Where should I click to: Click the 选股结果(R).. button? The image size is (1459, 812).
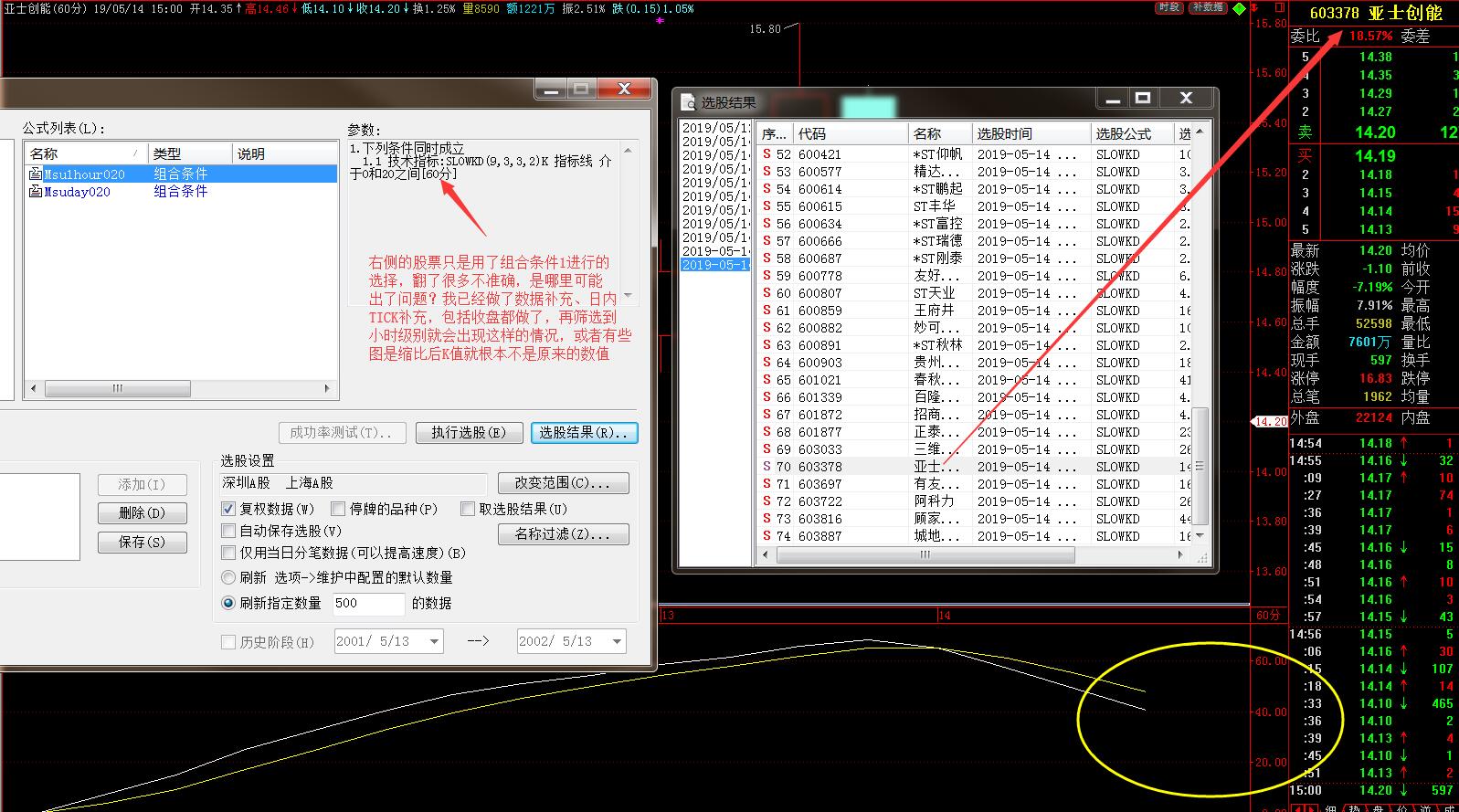click(x=584, y=432)
